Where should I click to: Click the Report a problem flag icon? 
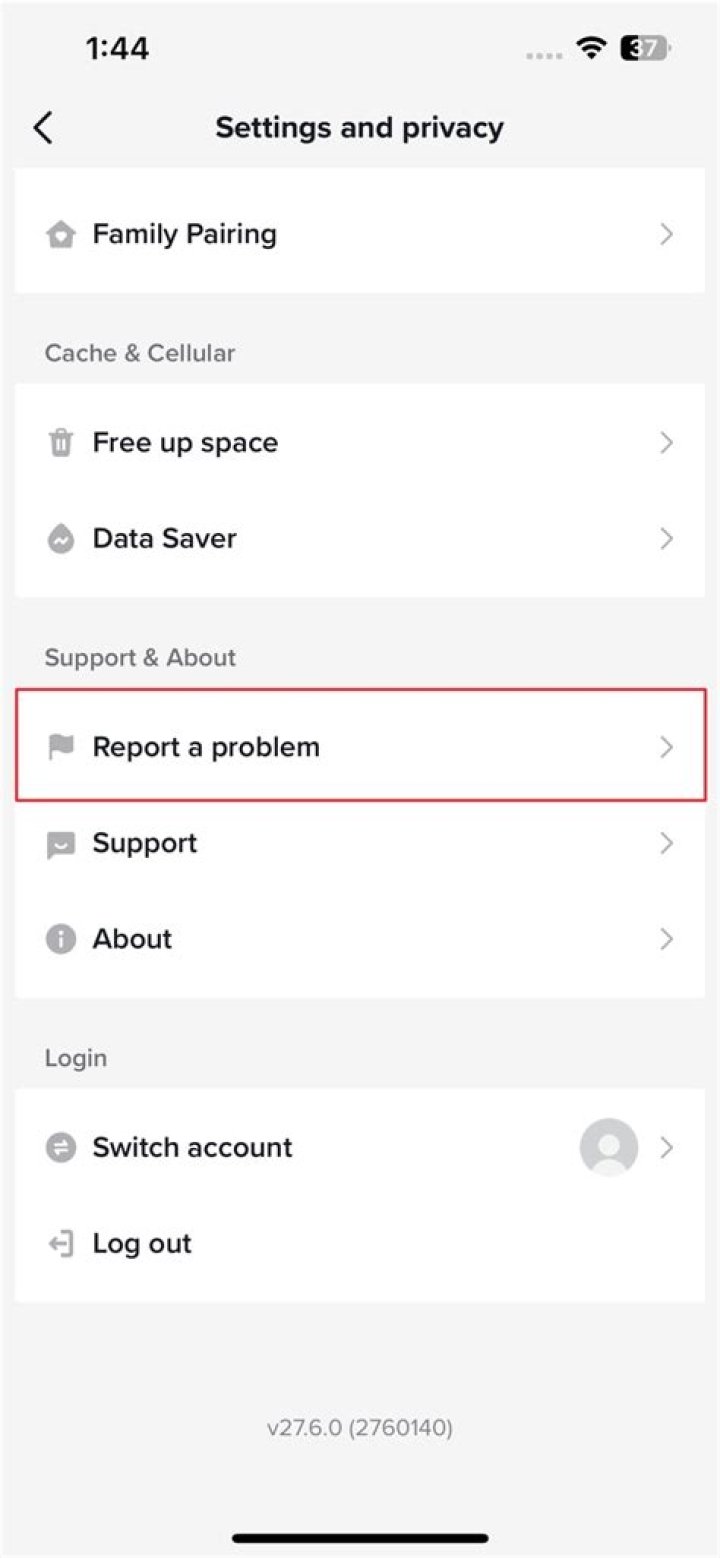click(x=62, y=746)
